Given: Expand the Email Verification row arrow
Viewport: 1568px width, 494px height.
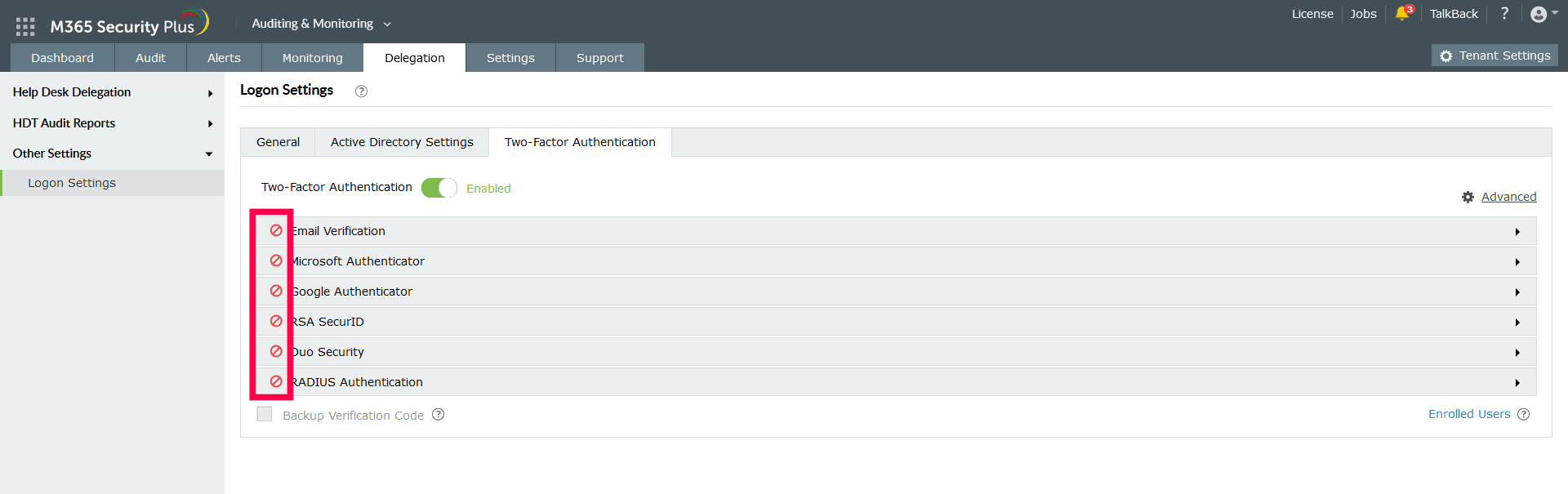Looking at the screenshot, I should tap(1517, 232).
